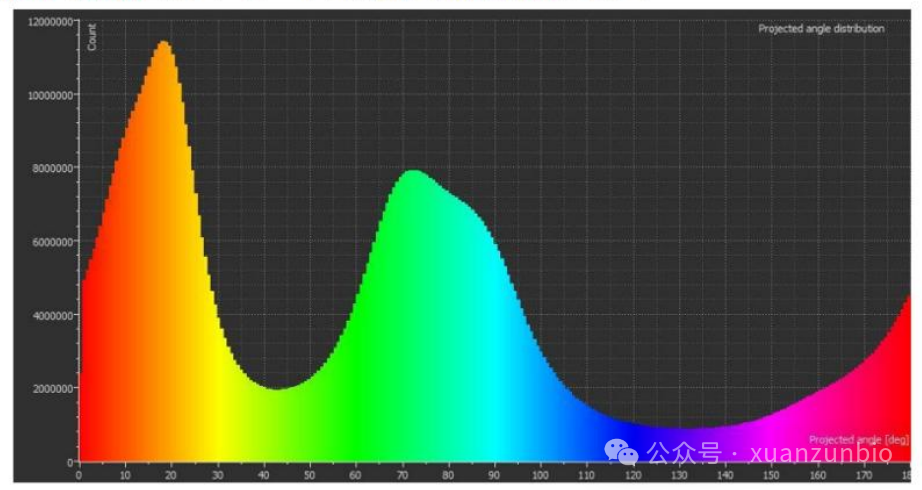The height and width of the screenshot is (490, 922).
Task: Click the "Projected angle [deg]" axis label
Action: tap(858, 439)
